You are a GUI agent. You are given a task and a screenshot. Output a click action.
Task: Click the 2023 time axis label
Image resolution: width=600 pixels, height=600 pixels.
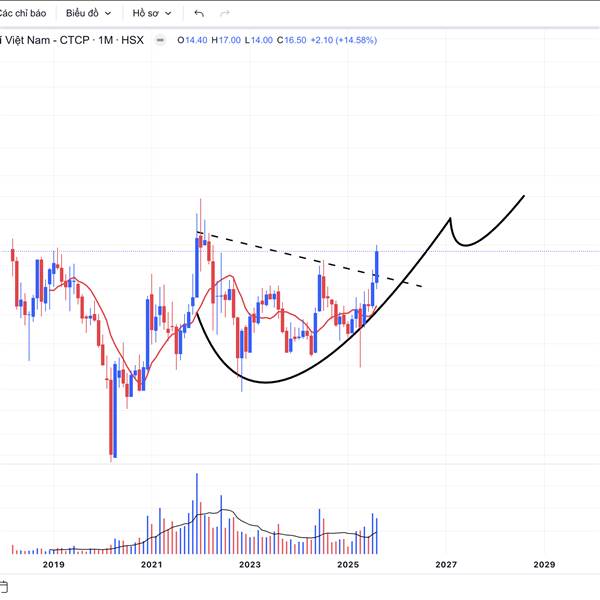tap(250, 564)
